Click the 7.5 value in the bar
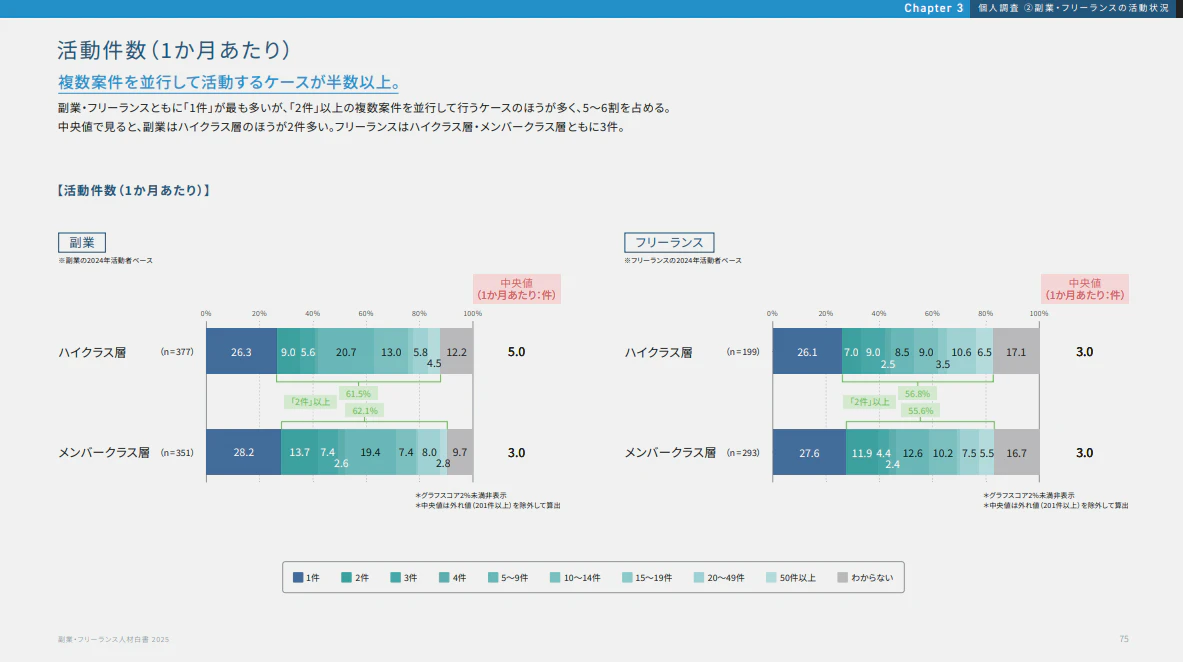 coord(969,454)
